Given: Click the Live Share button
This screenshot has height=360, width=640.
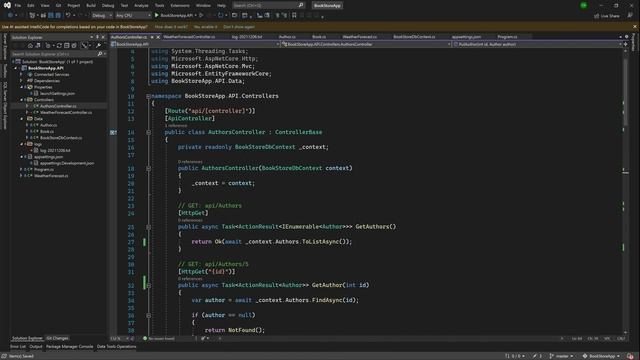Looking at the screenshot, I should [607, 16].
